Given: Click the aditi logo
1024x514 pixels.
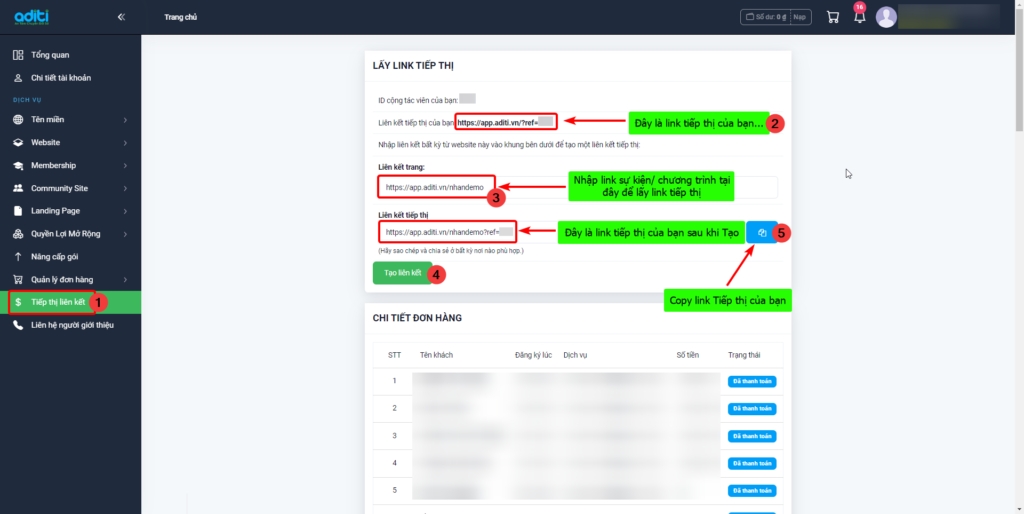Looking at the screenshot, I should (32, 17).
